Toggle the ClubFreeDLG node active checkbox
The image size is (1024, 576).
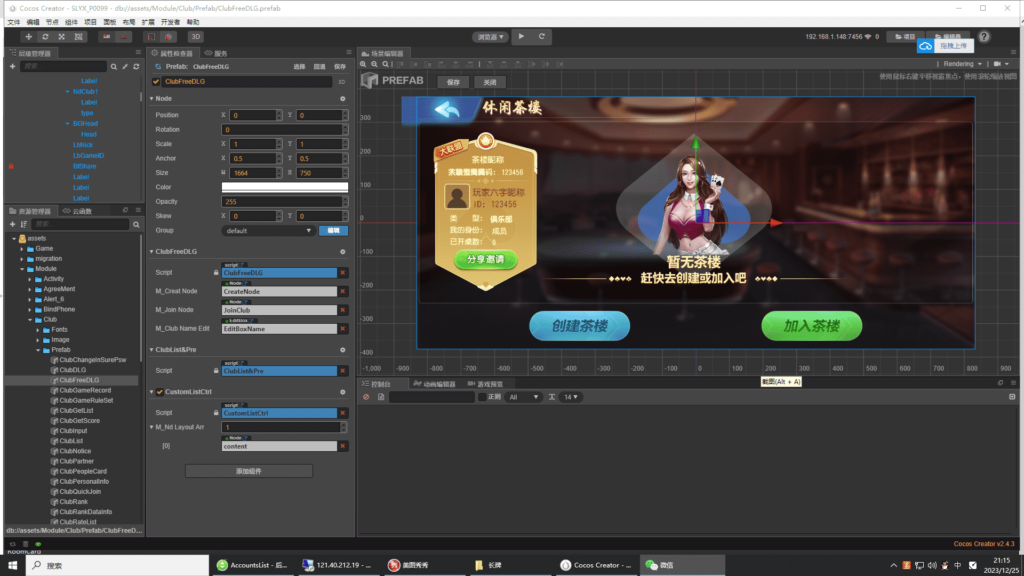[x=156, y=83]
